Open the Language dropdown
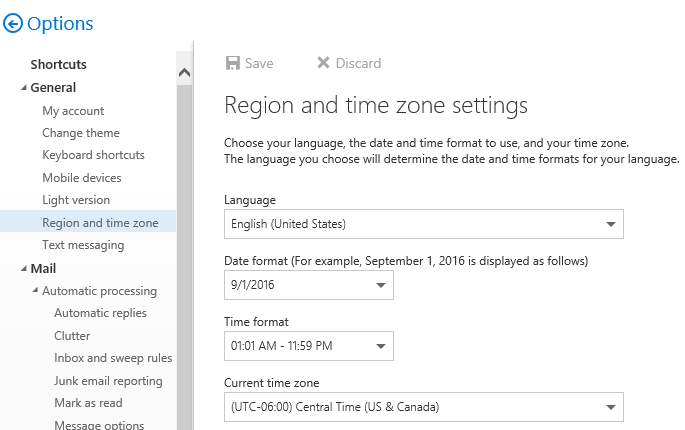The height and width of the screenshot is (430, 685). [x=610, y=225]
